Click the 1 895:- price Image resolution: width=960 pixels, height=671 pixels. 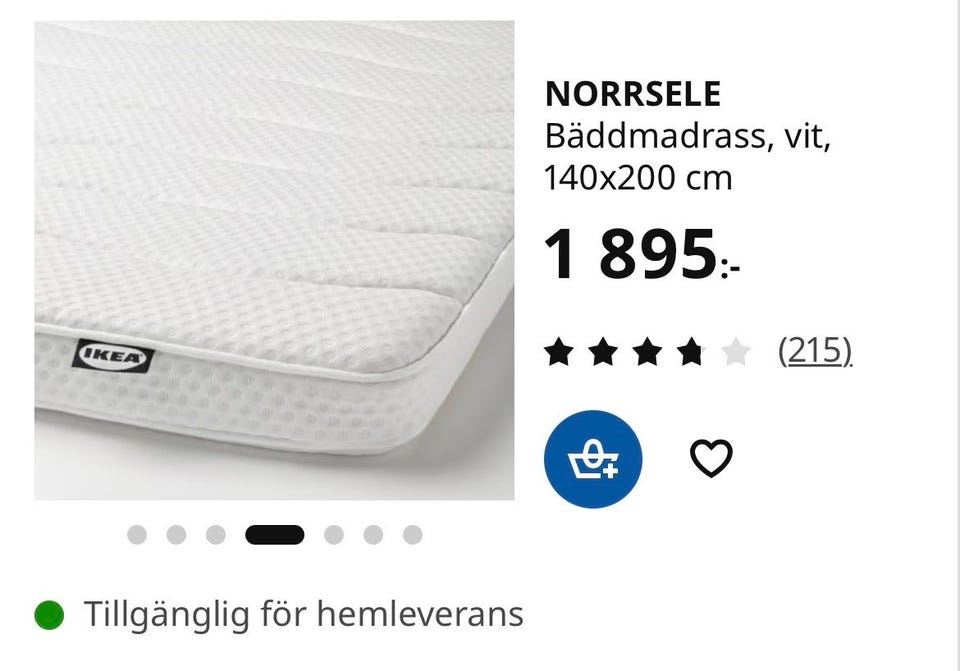click(642, 254)
